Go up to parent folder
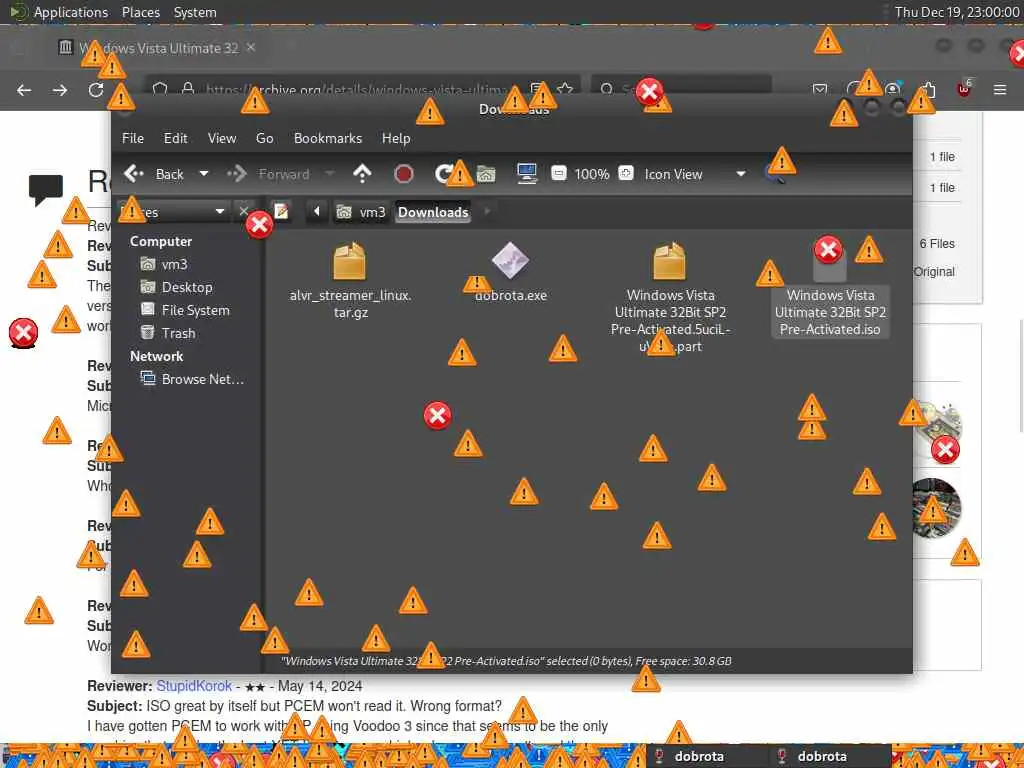The height and width of the screenshot is (768, 1024). tap(362, 174)
